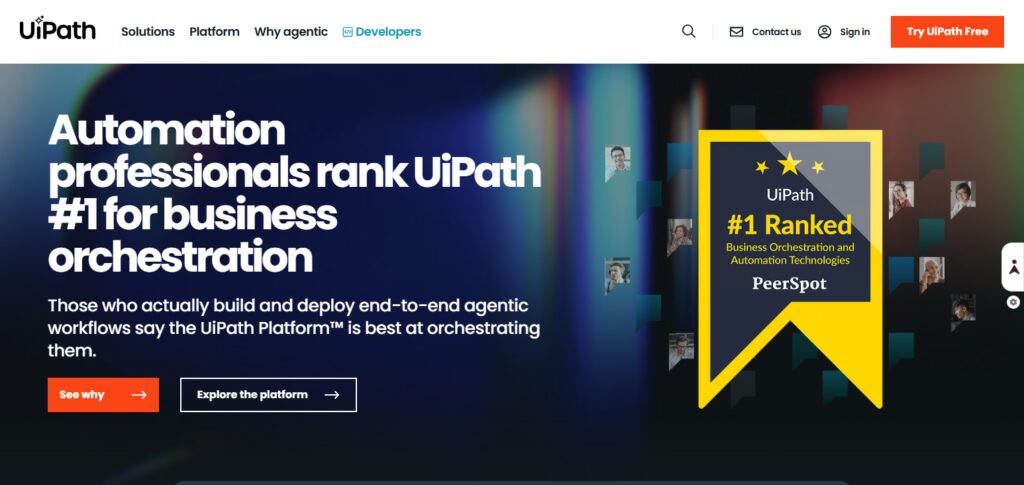Click Try UiPath Free button
Viewport: 1024px width, 485px height.
(x=947, y=31)
